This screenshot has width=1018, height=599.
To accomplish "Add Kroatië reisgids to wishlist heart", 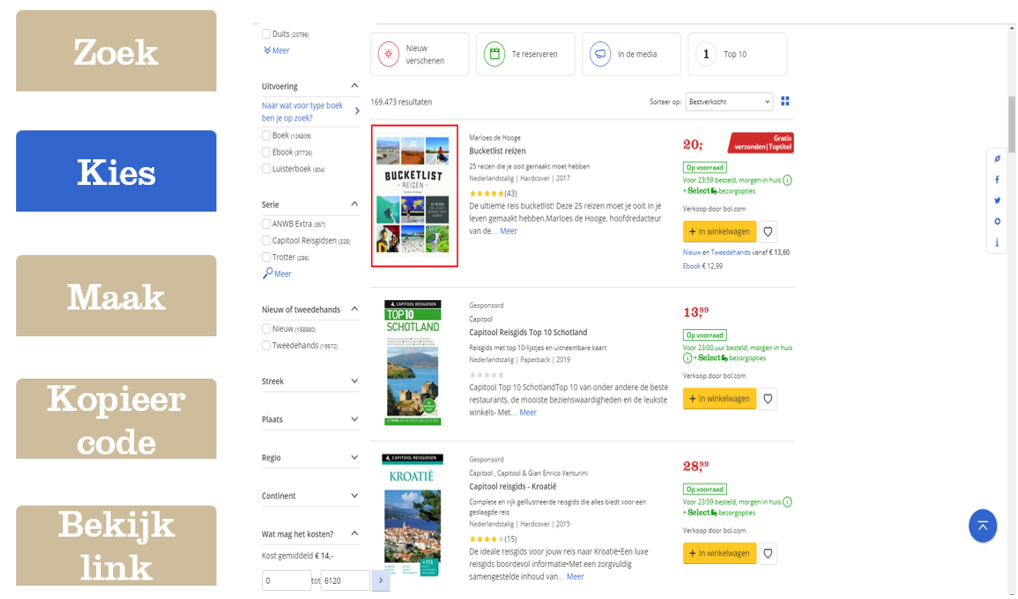I will coord(767,554).
